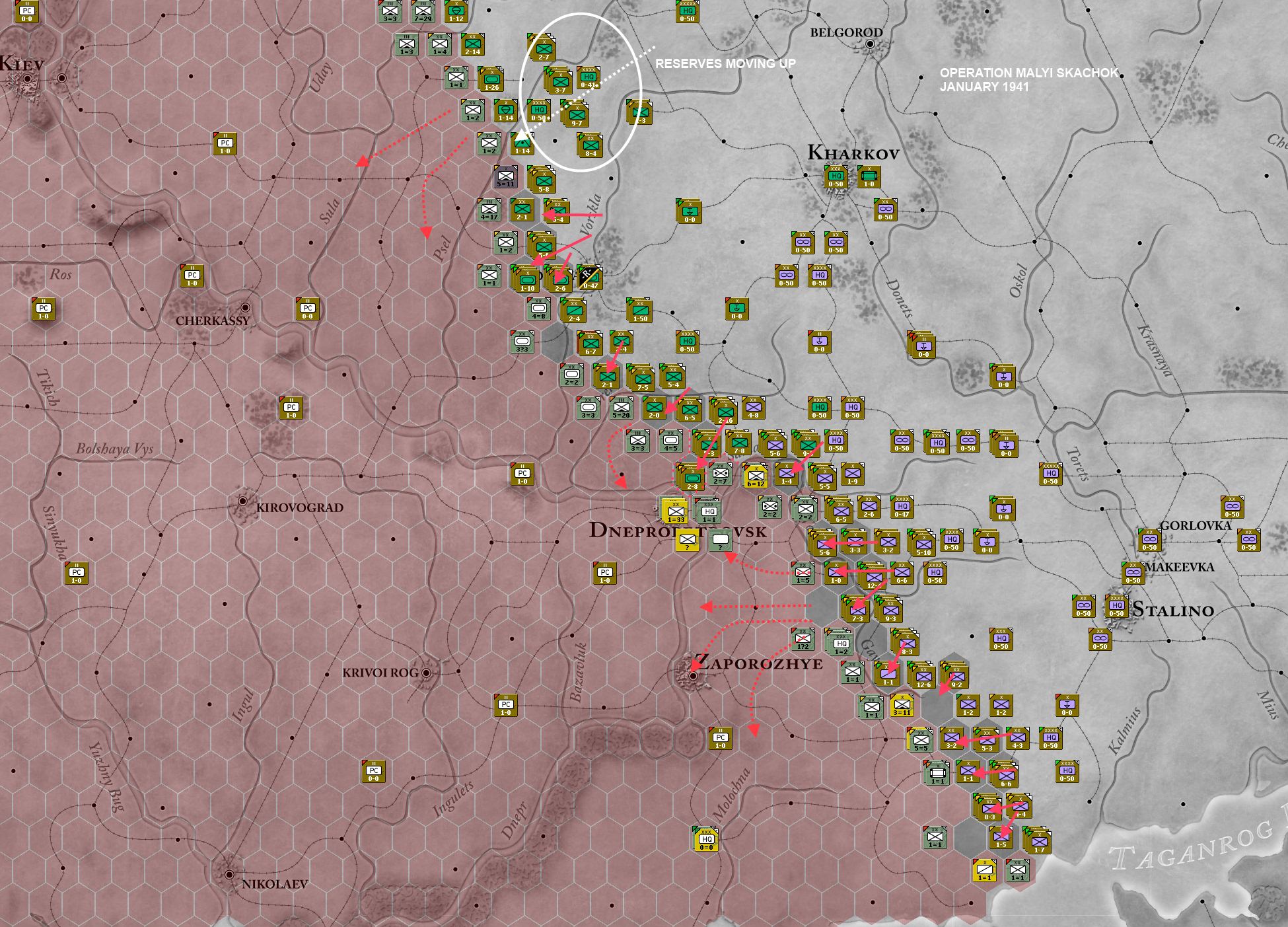Click the Belgorod city marker
The image size is (1288, 927).
click(871, 44)
